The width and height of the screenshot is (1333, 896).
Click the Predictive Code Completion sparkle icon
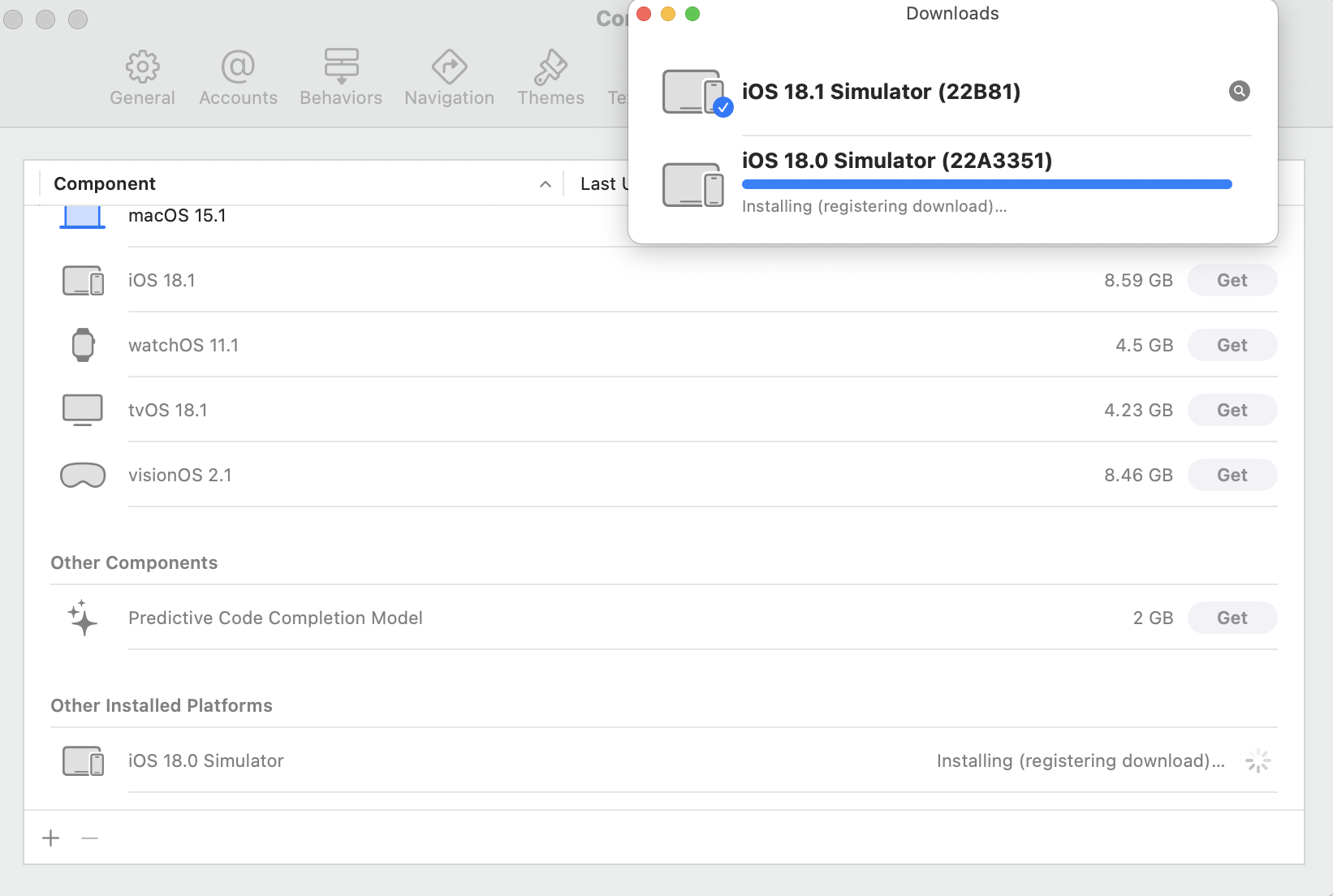83,618
